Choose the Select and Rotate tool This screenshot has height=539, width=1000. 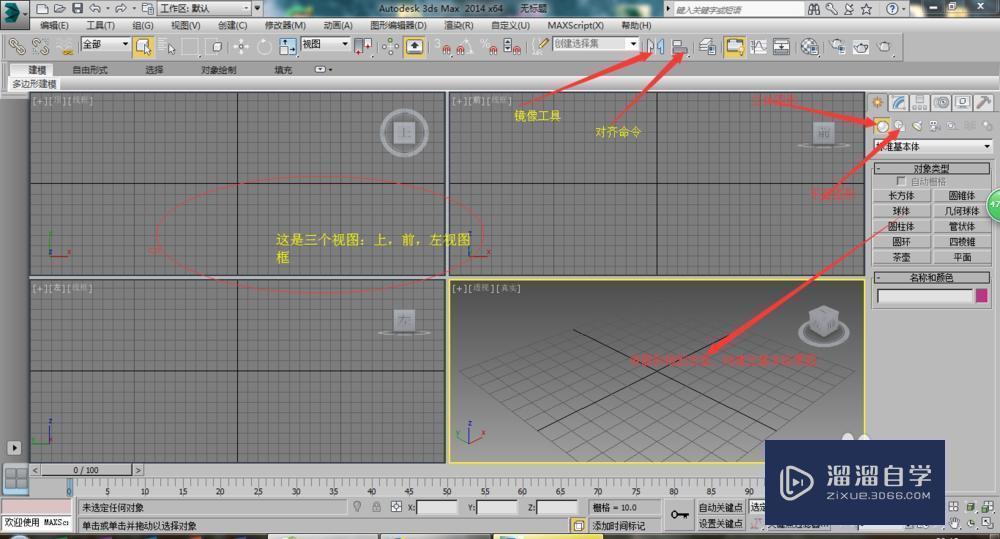(264, 47)
